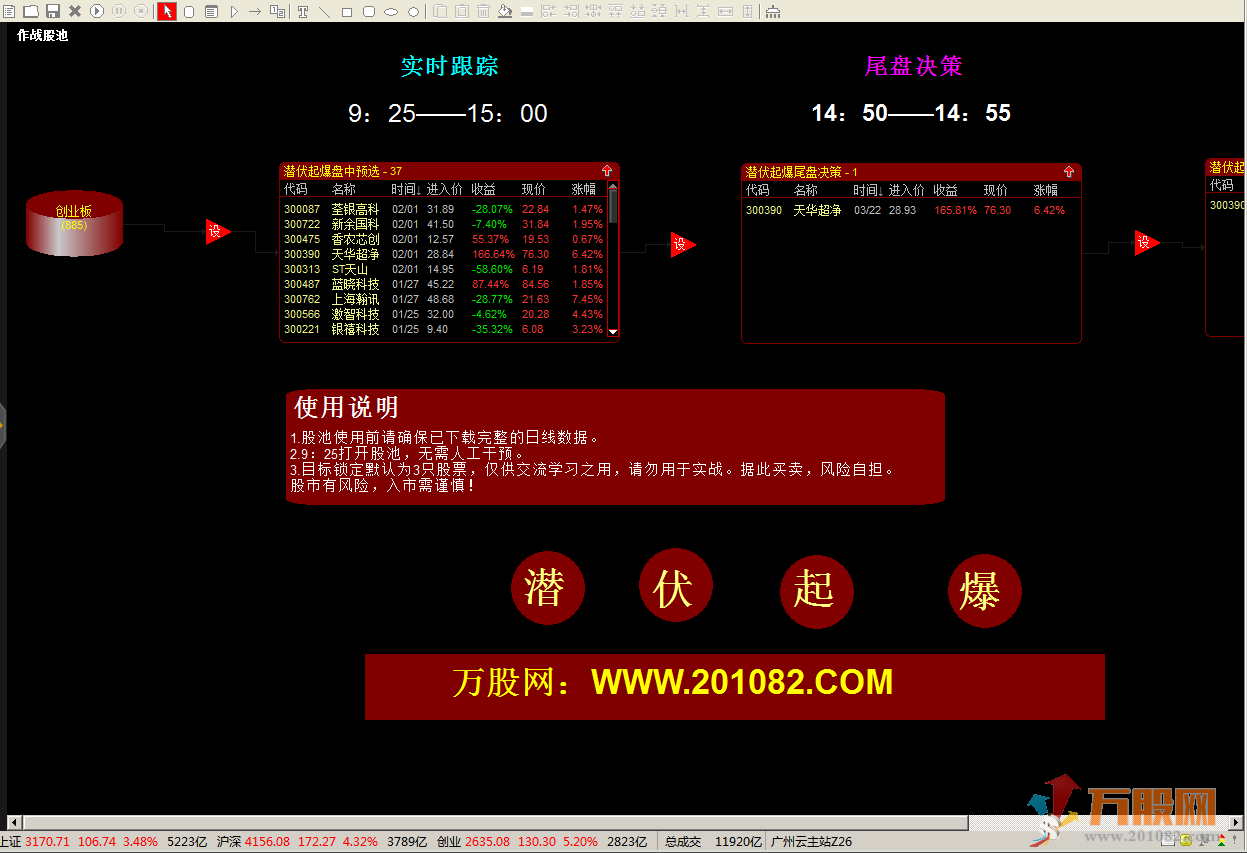Click the align horizontal centers icon
This screenshot has height=853, width=1247.
coord(593,11)
